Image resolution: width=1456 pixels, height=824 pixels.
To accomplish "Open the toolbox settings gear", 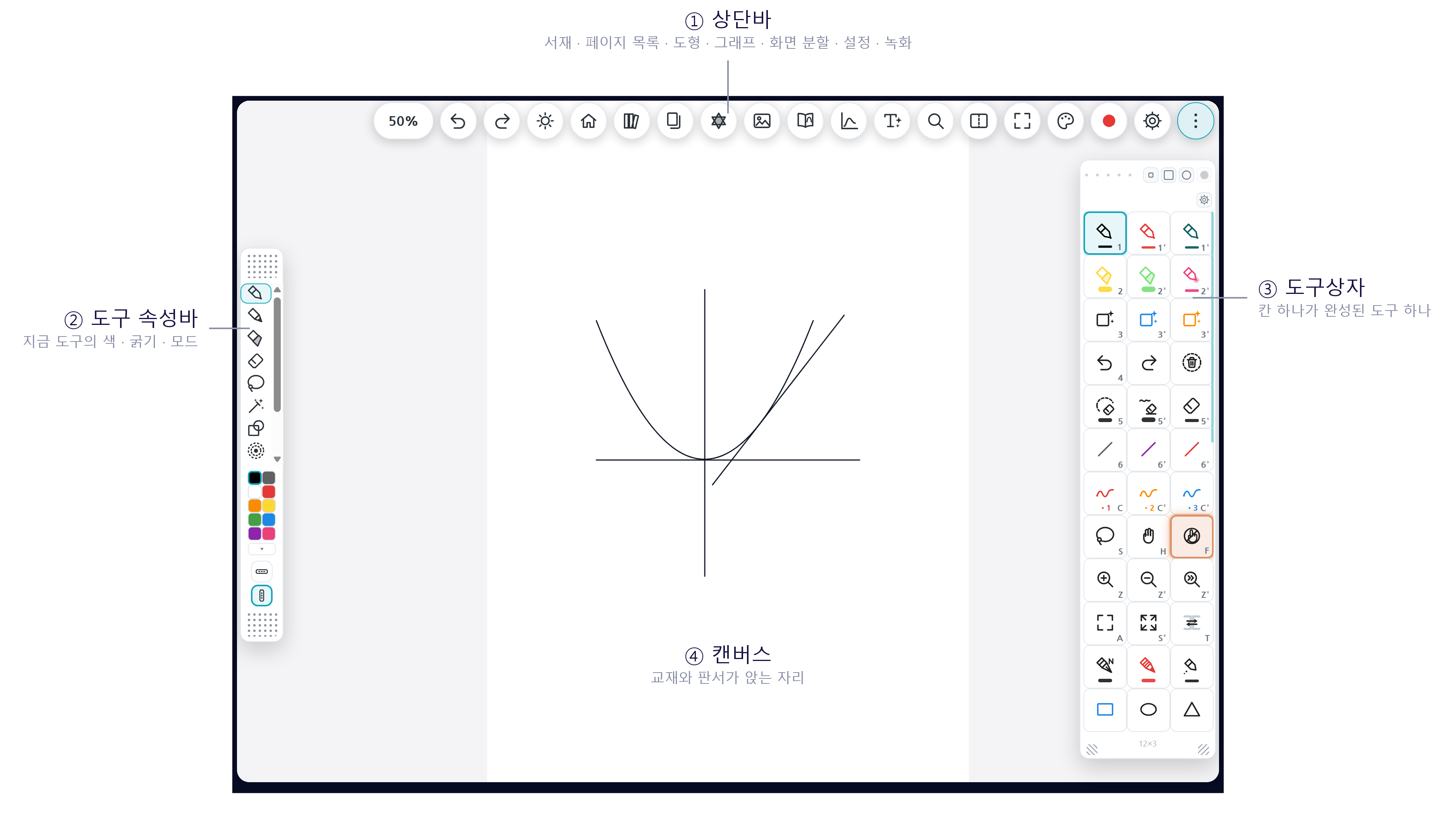I will [x=1204, y=200].
